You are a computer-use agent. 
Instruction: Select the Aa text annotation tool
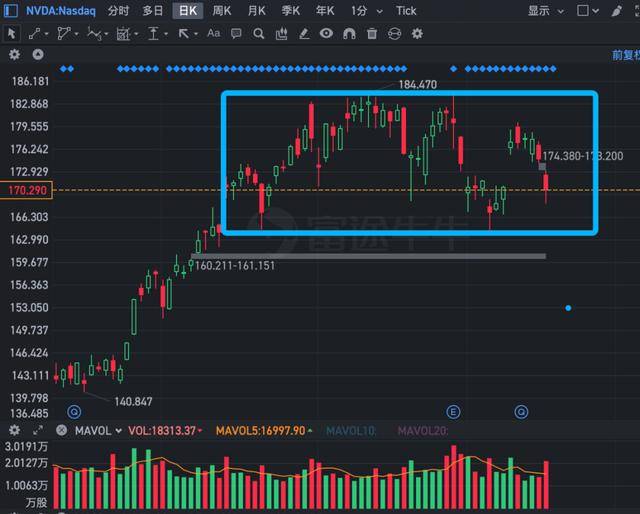[x=213, y=33]
